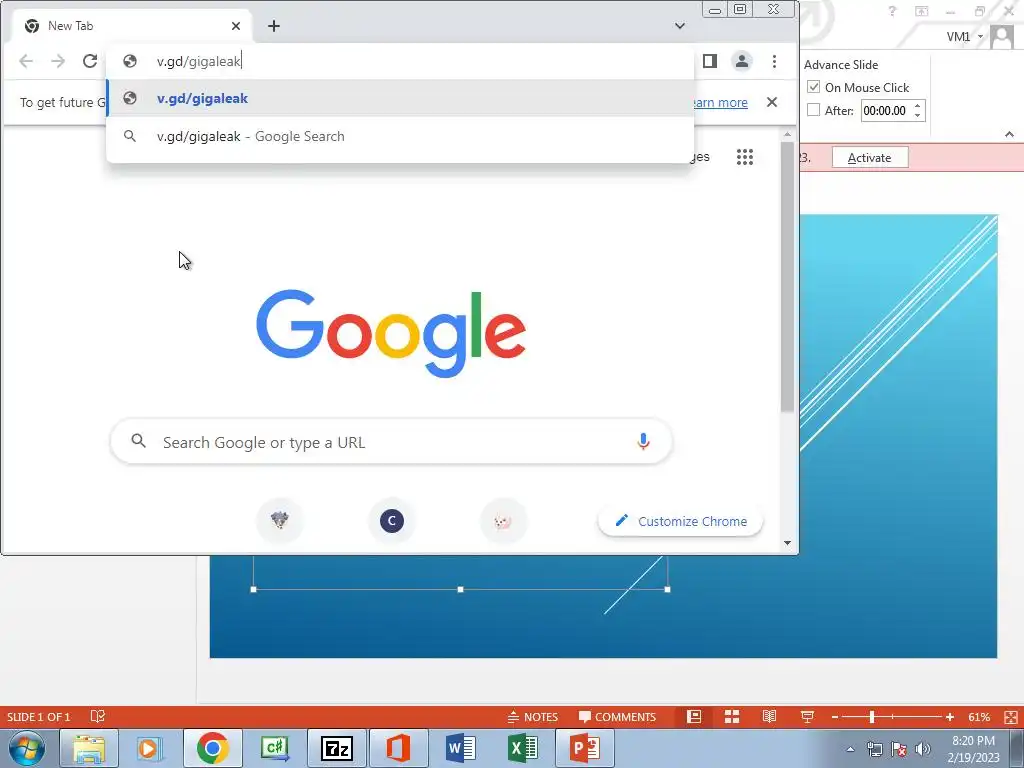
Task: Click 'SLIDE 1 OF 1' status text
Action: [x=39, y=717]
